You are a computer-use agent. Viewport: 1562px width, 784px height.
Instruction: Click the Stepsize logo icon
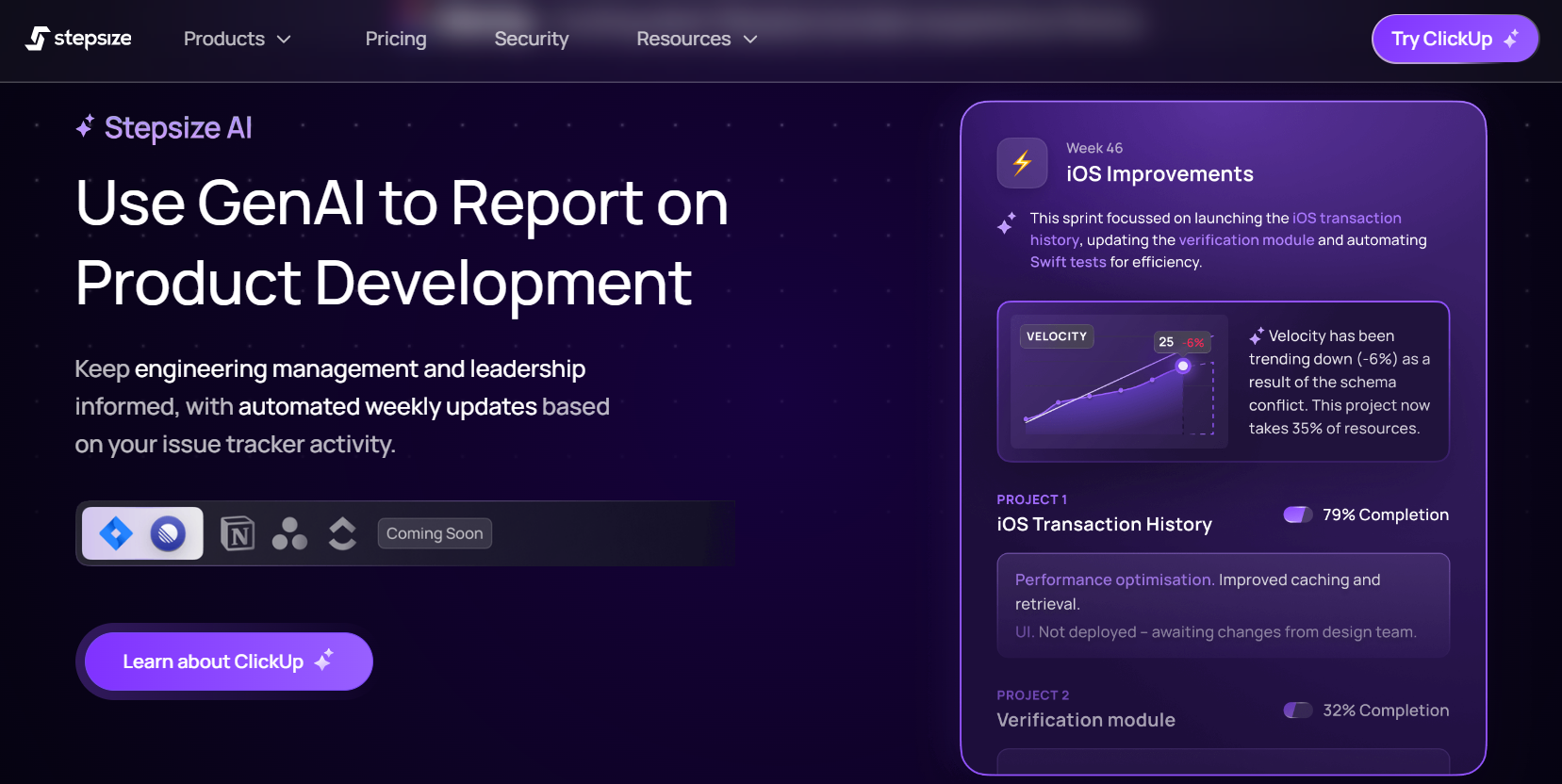38,39
